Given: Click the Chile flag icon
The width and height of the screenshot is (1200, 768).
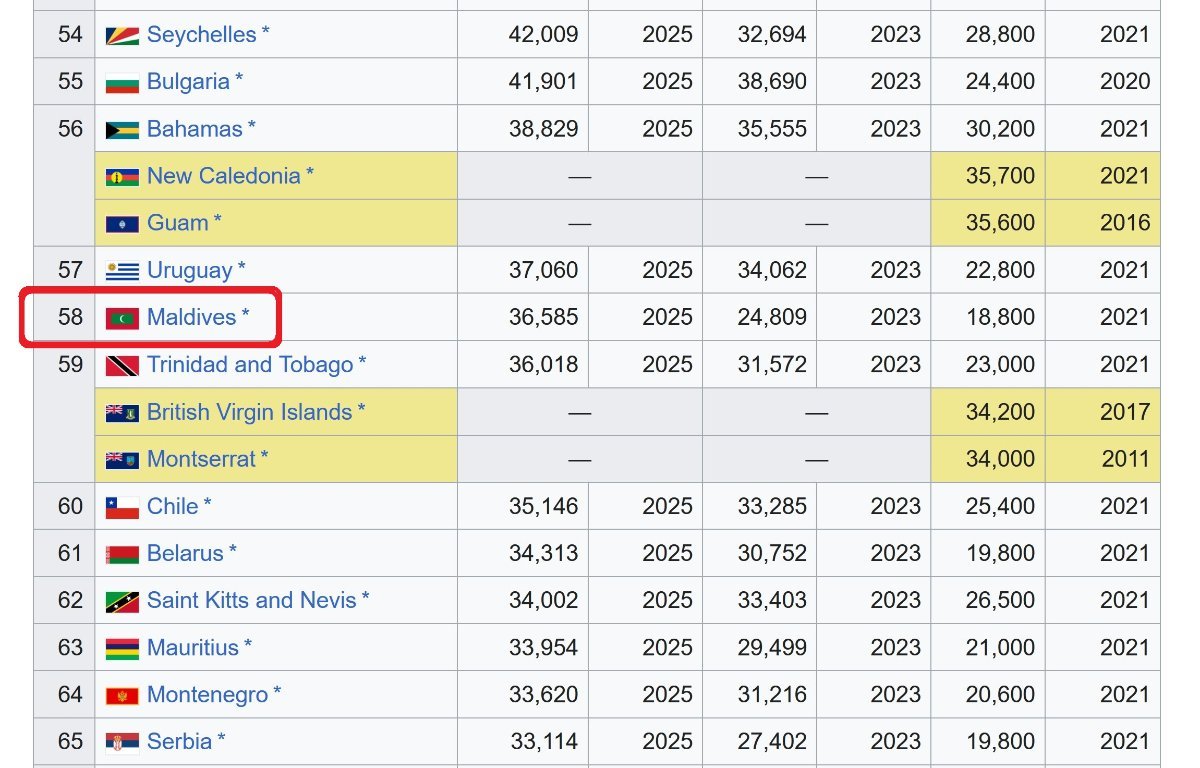Looking at the screenshot, I should click(122, 507).
